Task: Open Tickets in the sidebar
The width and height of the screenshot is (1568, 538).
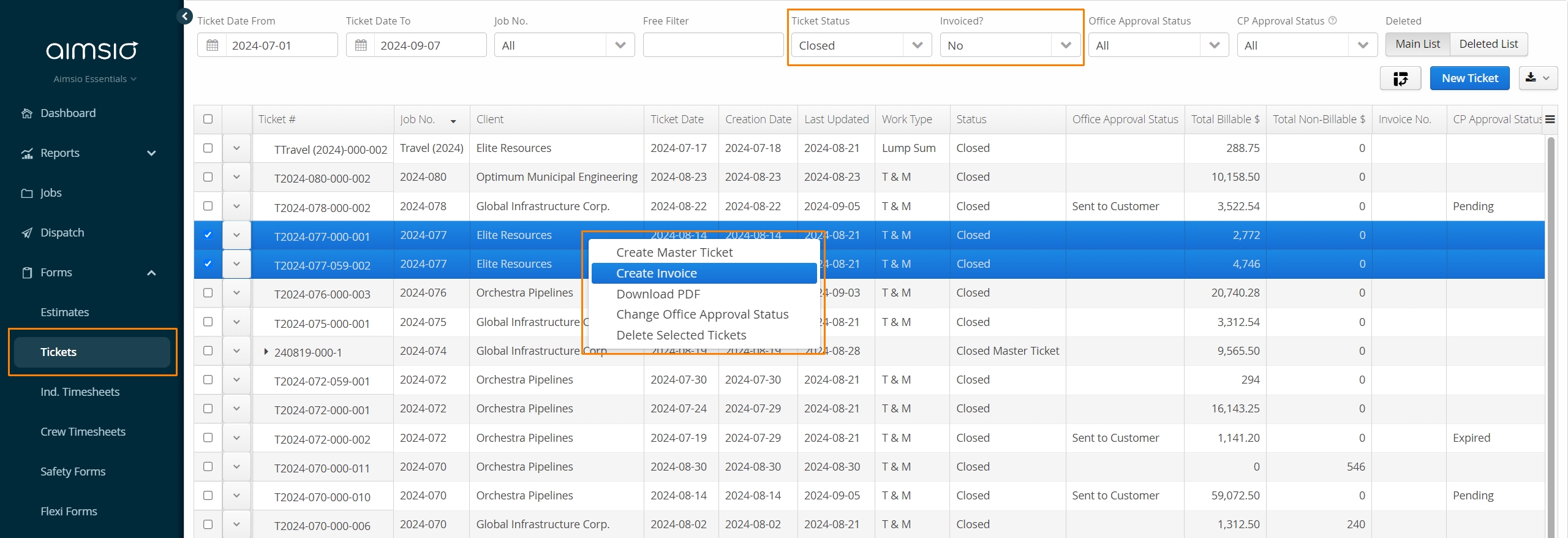Action: coord(92,352)
